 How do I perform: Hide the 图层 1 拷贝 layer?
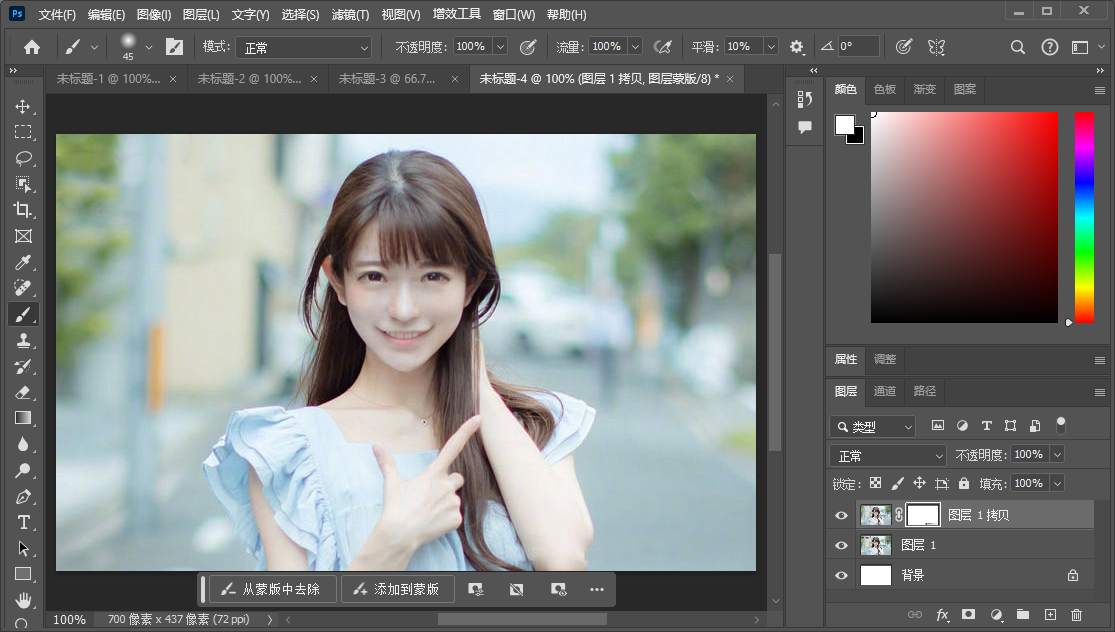(841, 516)
